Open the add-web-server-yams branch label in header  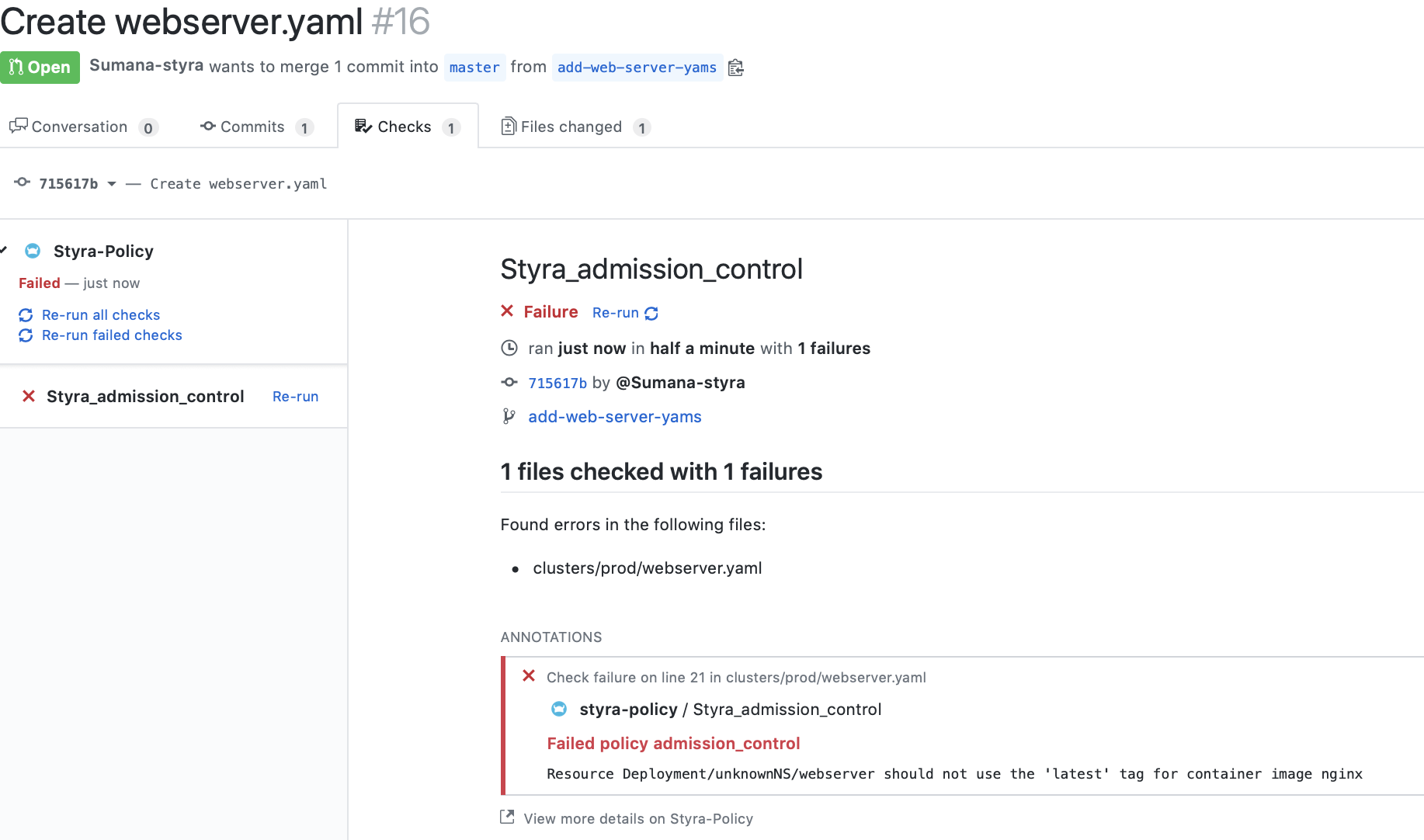637,68
